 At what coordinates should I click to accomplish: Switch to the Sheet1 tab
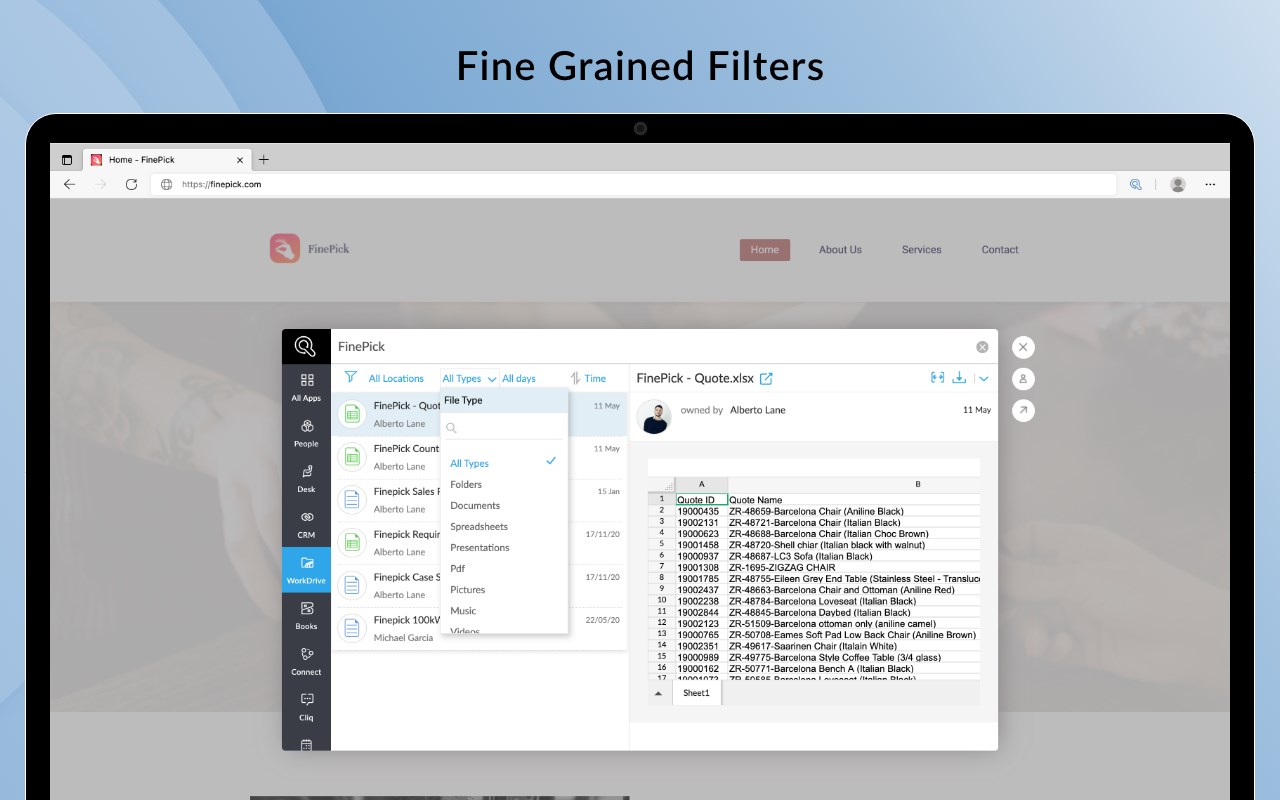696,693
